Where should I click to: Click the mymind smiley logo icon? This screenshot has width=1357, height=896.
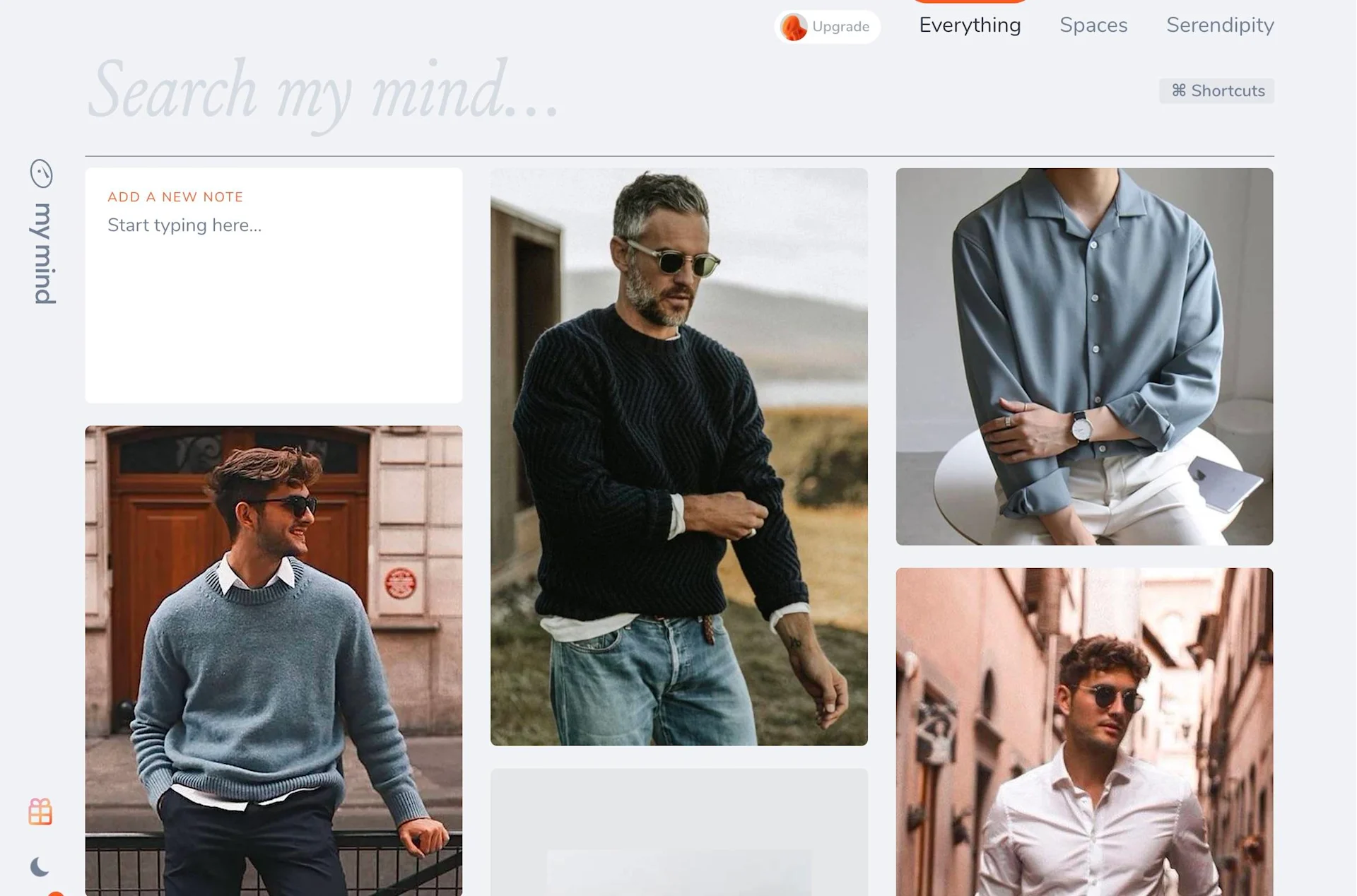(x=41, y=173)
